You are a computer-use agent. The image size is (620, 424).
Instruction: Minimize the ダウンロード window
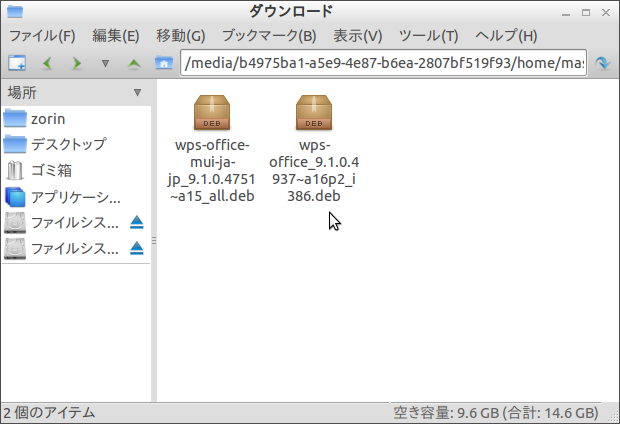point(566,13)
